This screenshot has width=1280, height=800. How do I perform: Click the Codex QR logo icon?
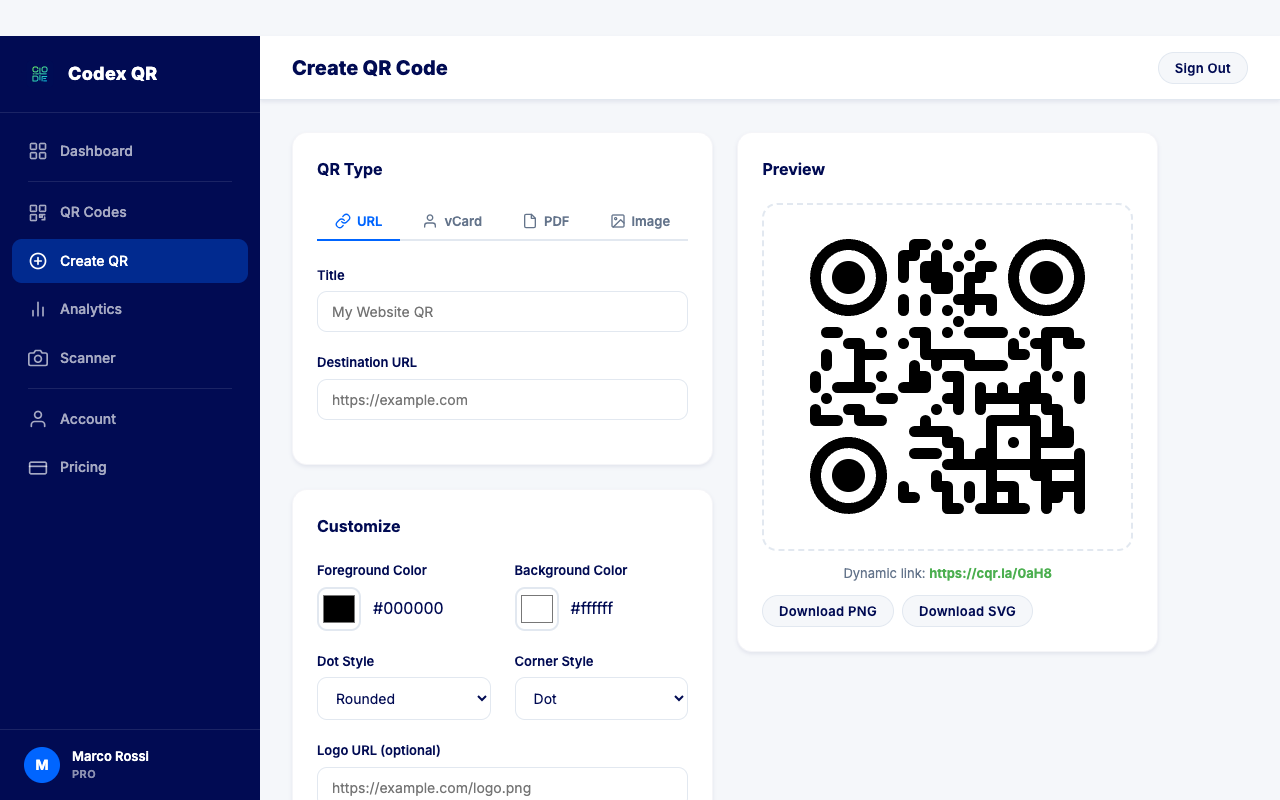point(39,73)
